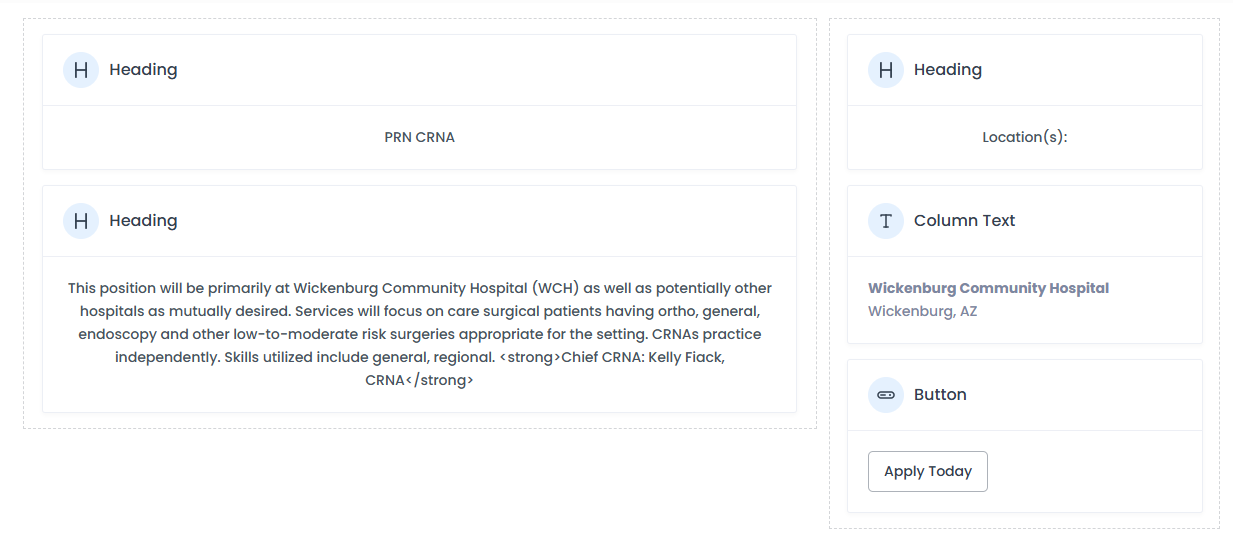Select the Heading label above Location(s)
Viewport: 1233px width, 547px height.
coord(948,70)
